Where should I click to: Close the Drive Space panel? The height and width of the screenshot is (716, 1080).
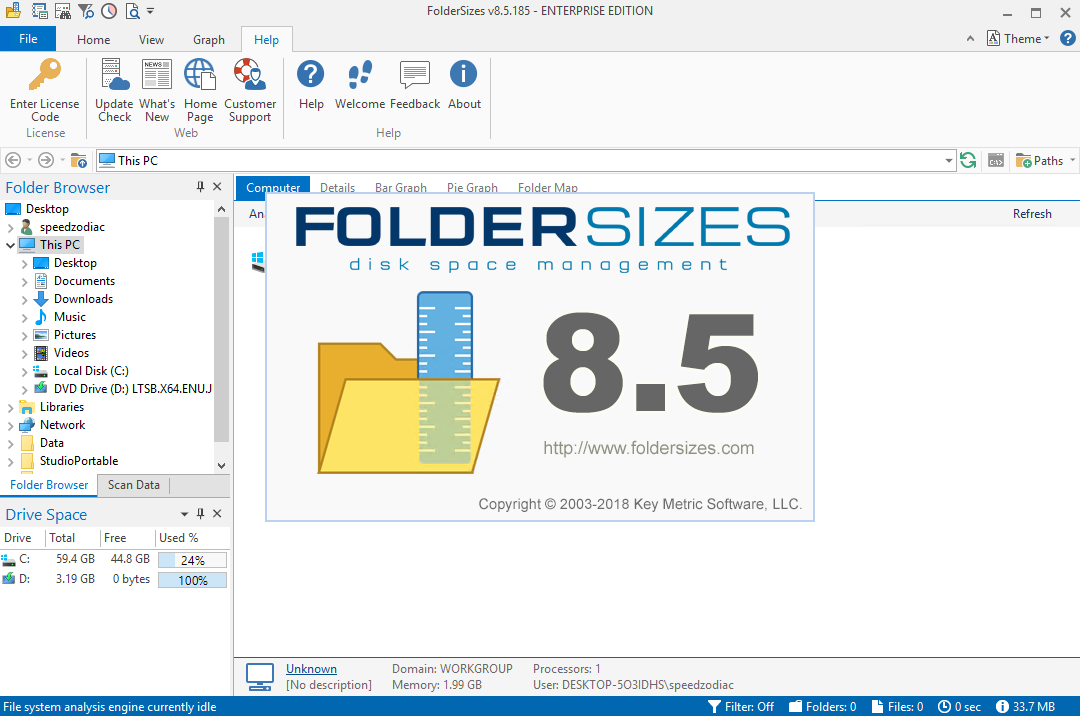coord(217,514)
